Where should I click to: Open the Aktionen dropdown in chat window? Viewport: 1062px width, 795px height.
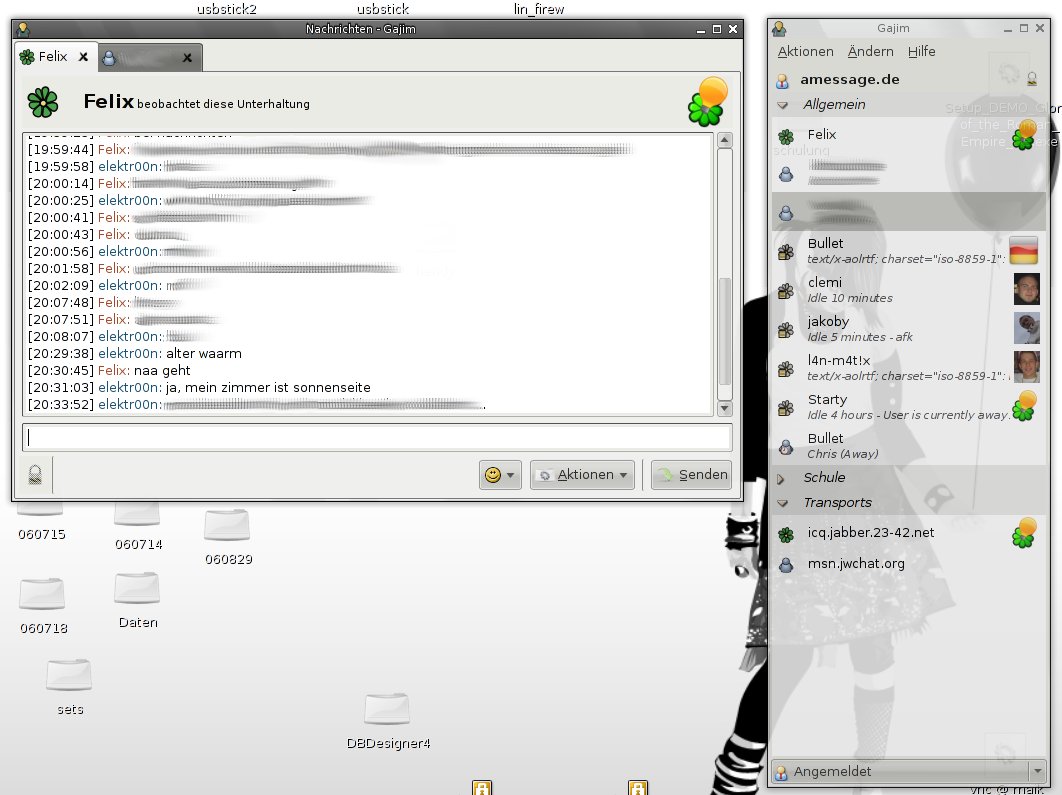pyautogui.click(x=583, y=475)
